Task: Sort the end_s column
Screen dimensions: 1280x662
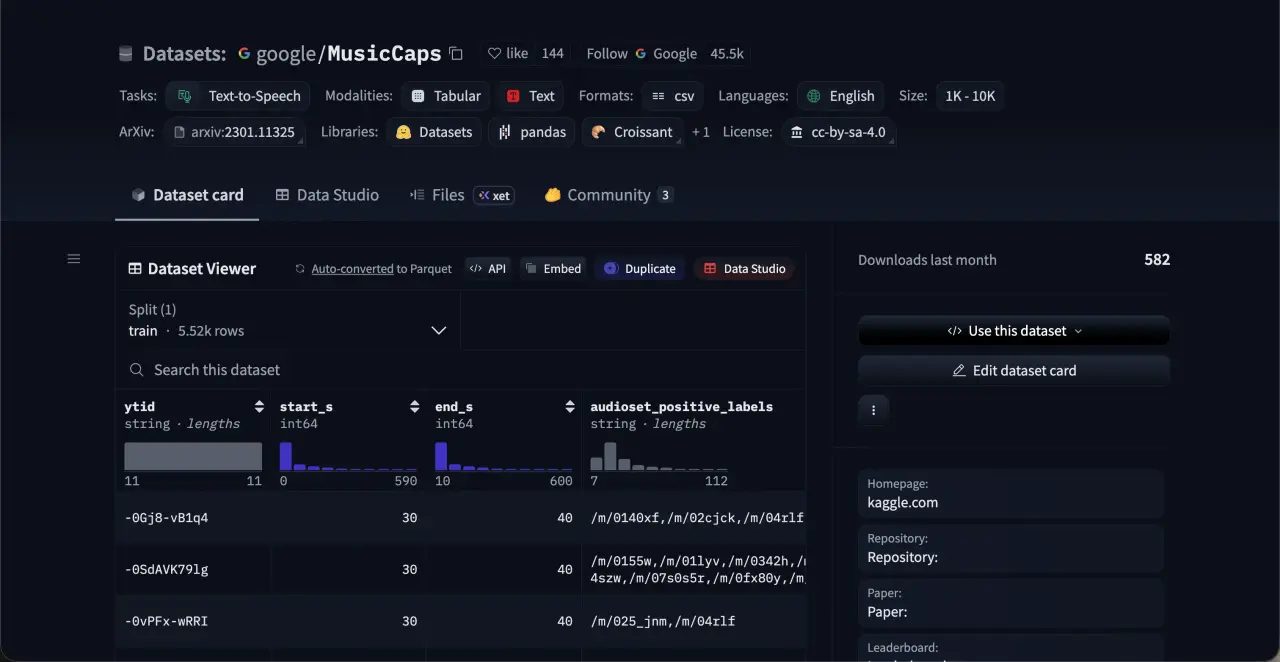Action: pyautogui.click(x=569, y=407)
